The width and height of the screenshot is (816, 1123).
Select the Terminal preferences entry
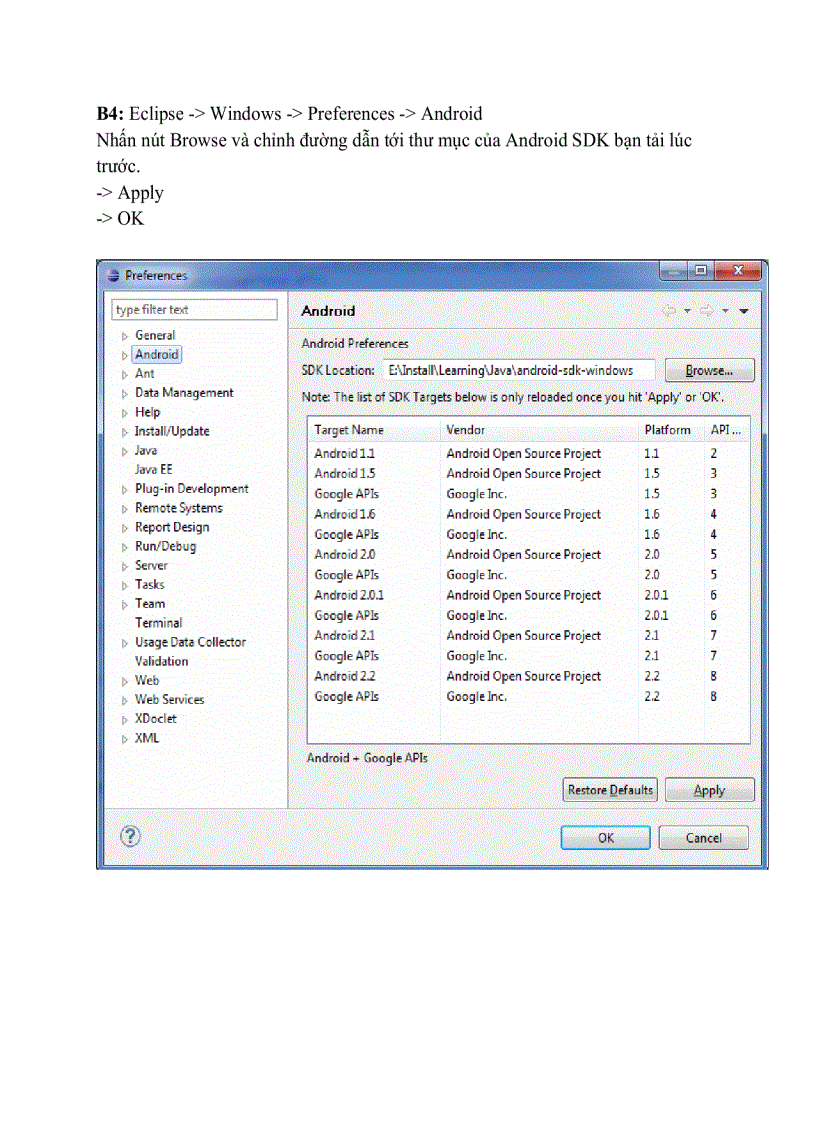(x=158, y=622)
